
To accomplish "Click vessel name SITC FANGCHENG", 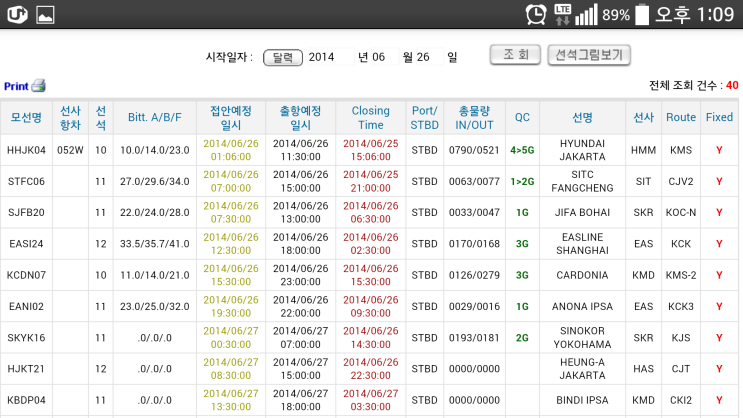I will (582, 181).
